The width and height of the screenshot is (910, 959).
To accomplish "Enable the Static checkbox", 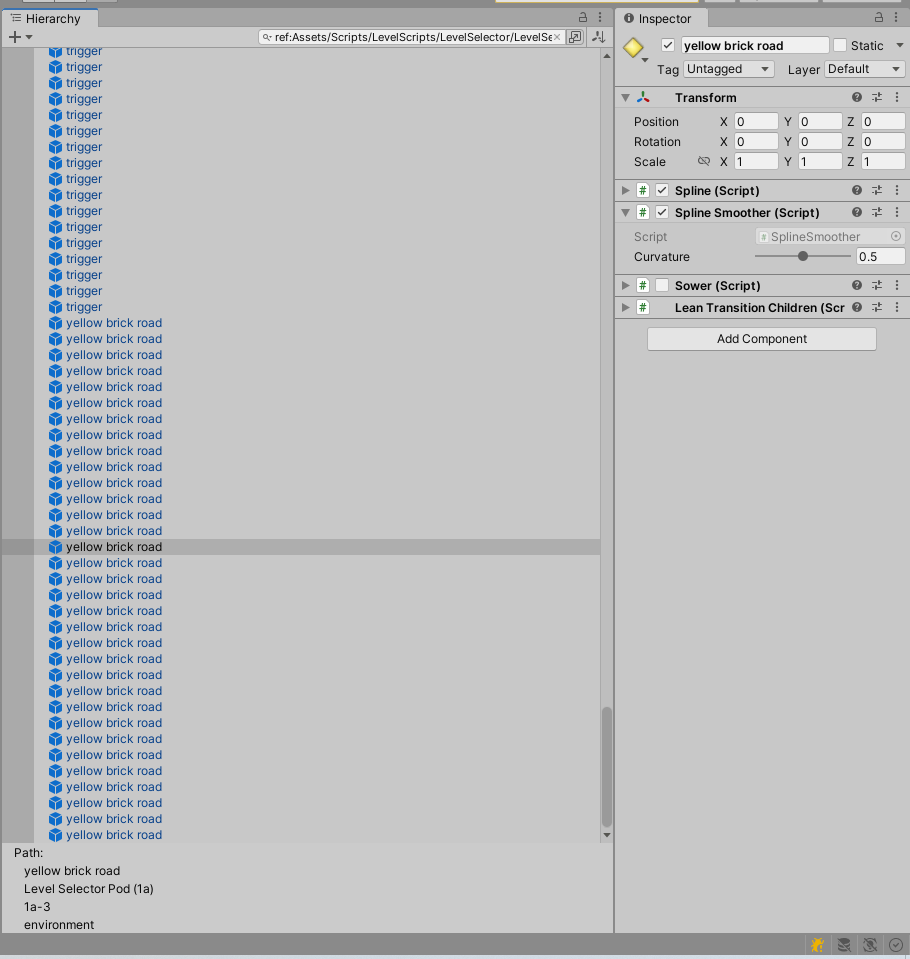I will (840, 45).
